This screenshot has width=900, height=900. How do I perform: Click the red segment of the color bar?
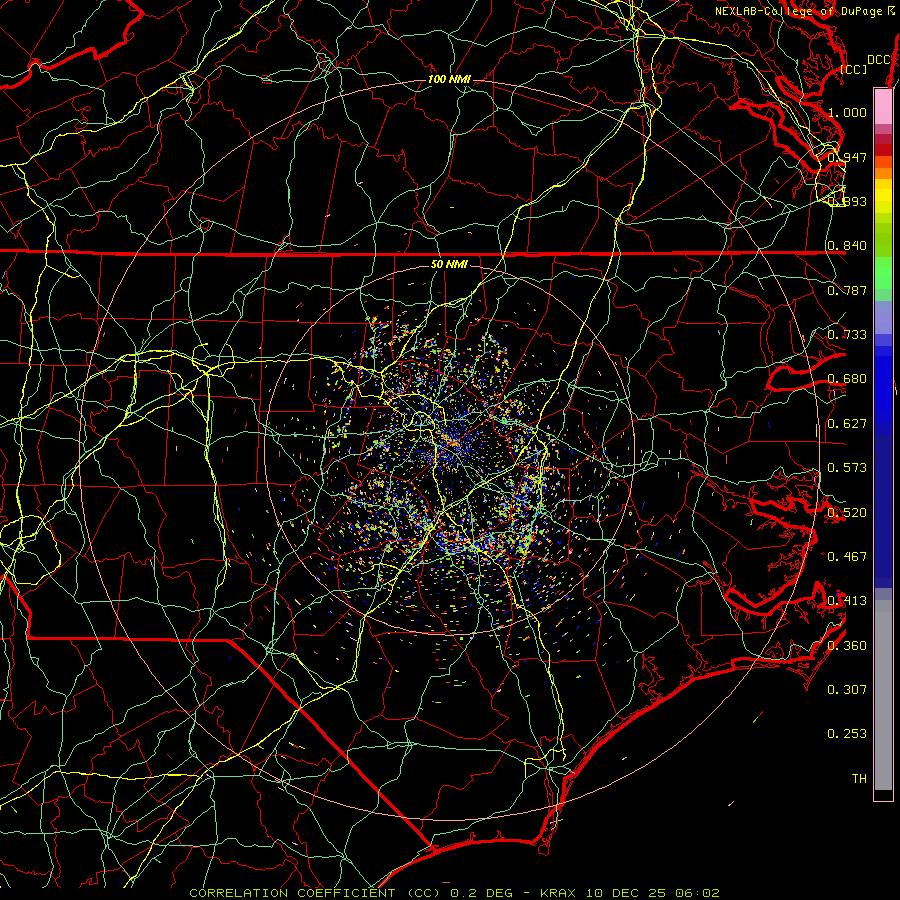click(883, 149)
